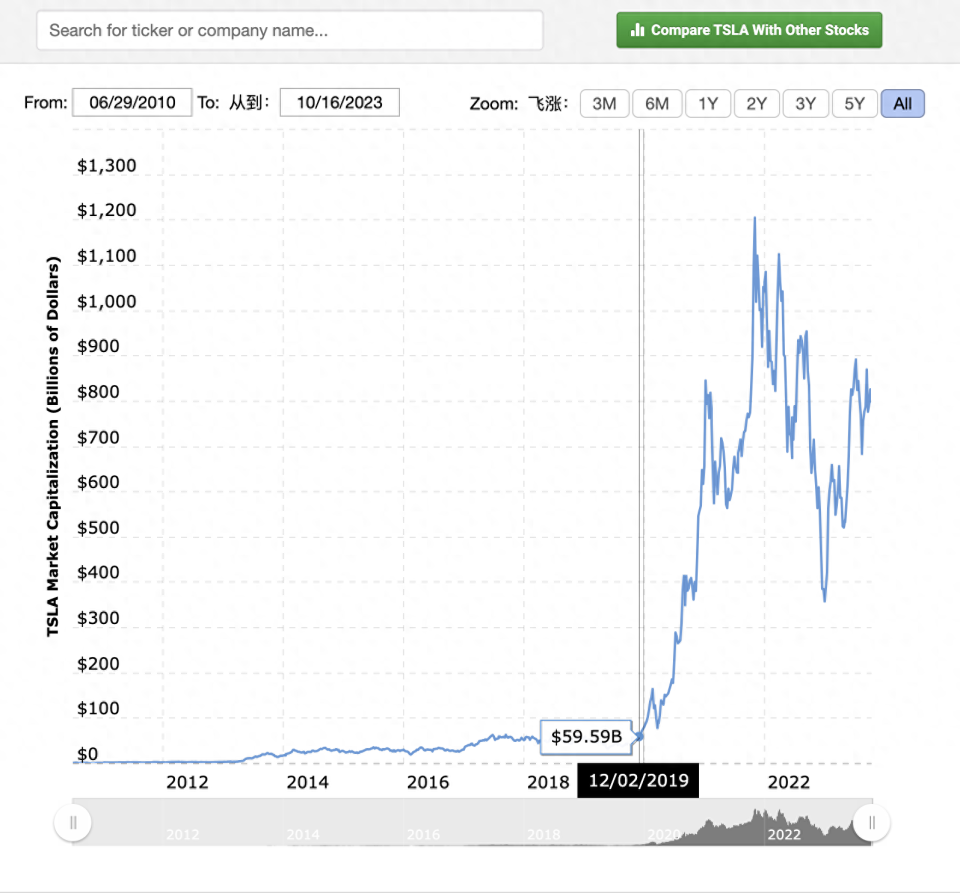
Task: Select the 2Y zoom range
Action: [x=757, y=103]
